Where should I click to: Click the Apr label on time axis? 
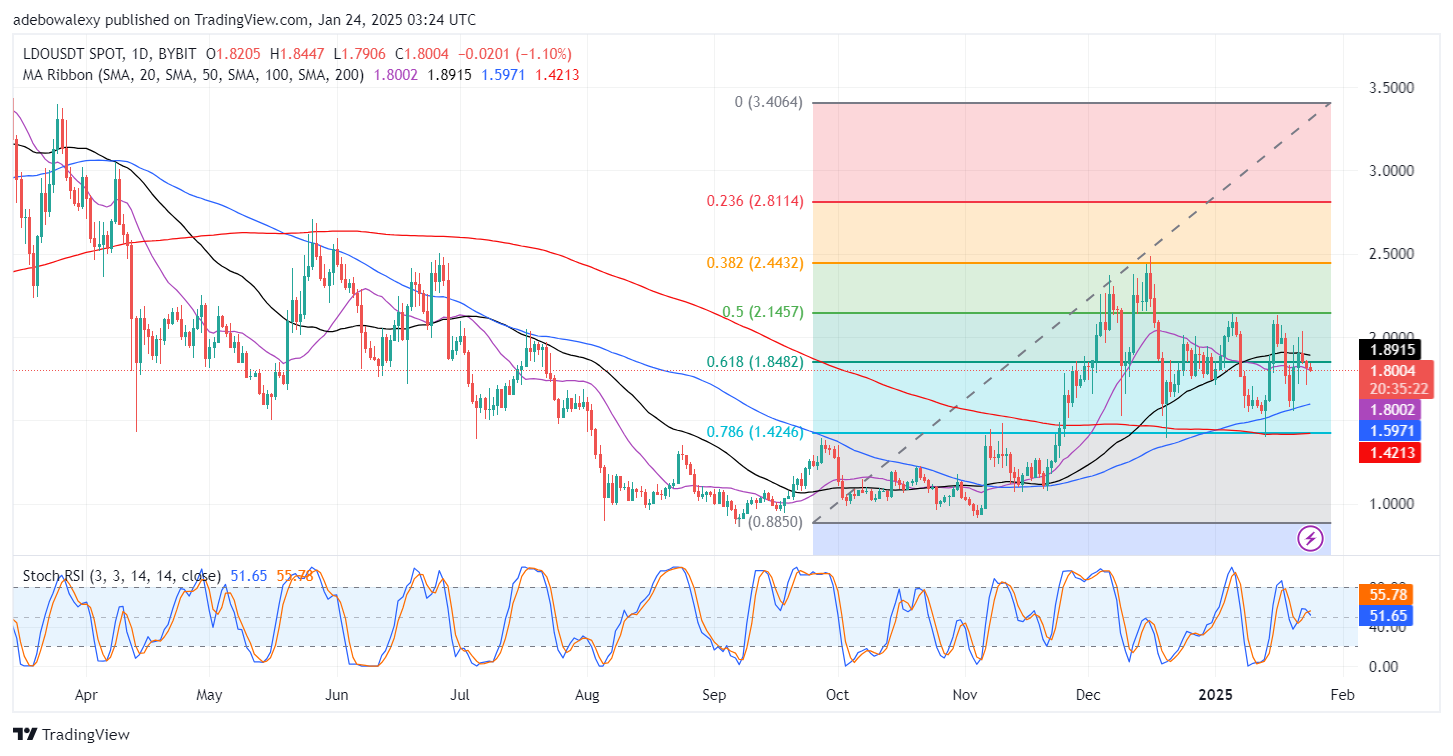point(87,694)
